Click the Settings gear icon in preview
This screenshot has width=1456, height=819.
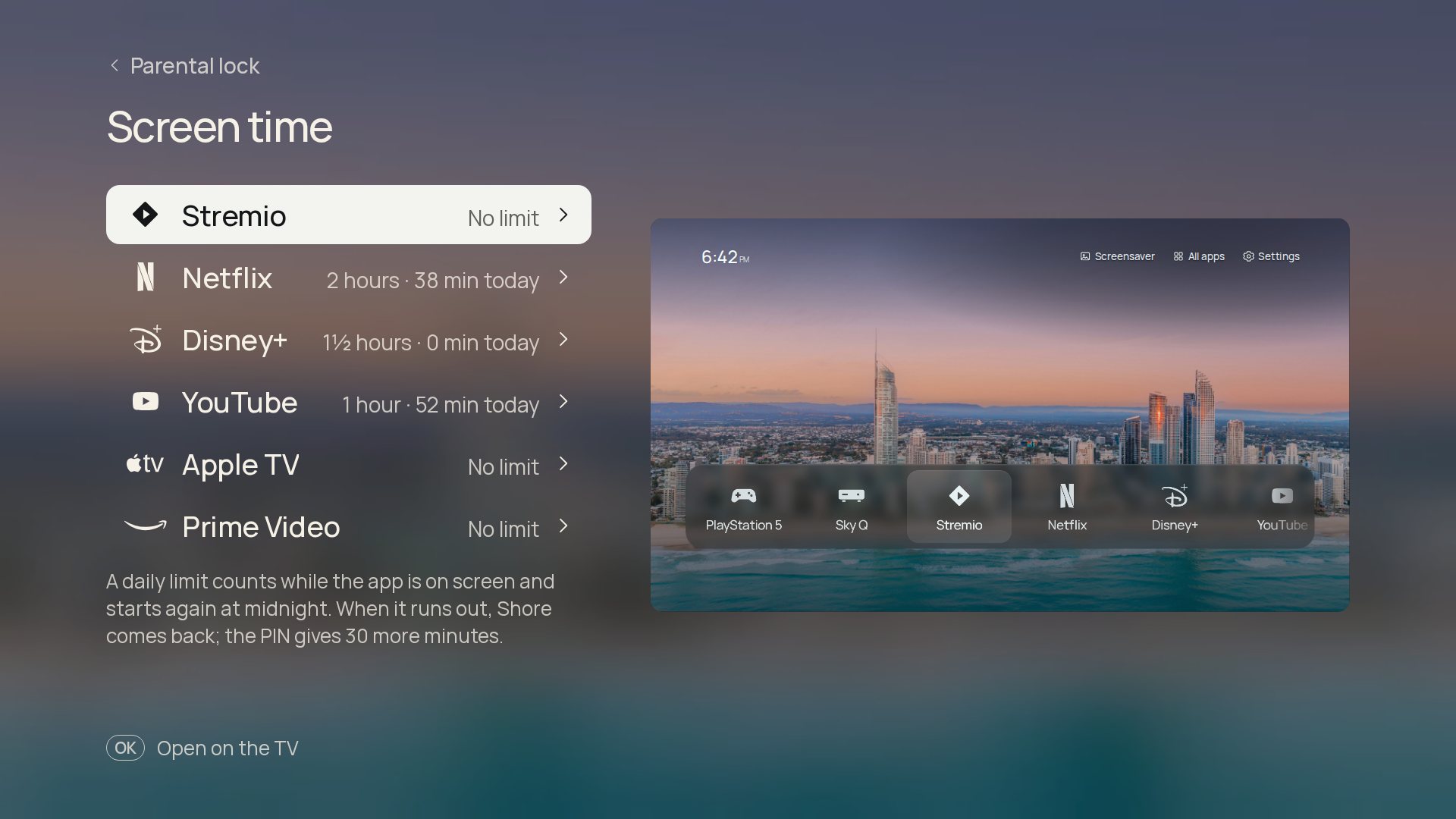[x=1248, y=256]
